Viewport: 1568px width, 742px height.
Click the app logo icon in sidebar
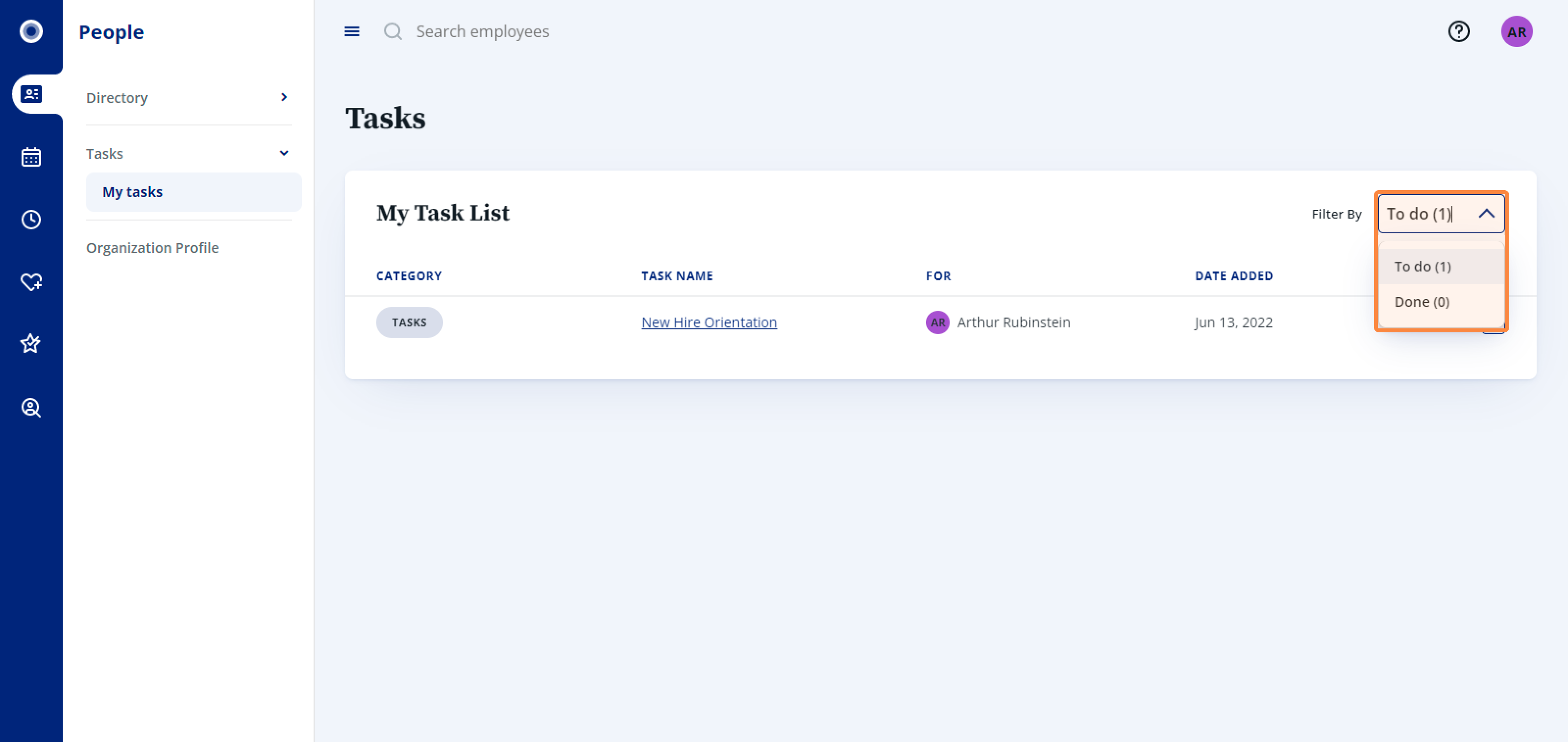pyautogui.click(x=31, y=31)
